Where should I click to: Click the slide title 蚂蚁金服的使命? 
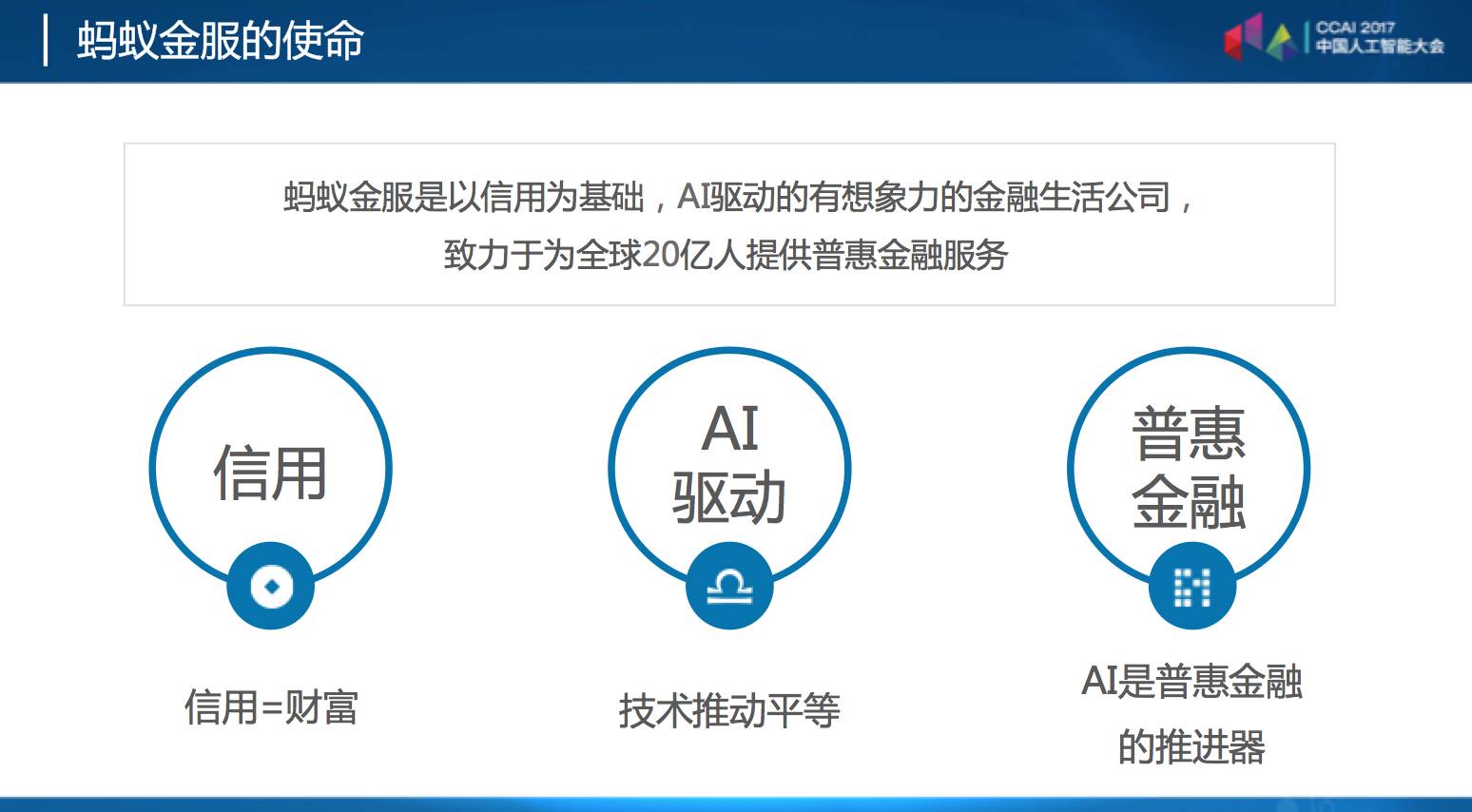point(221,41)
